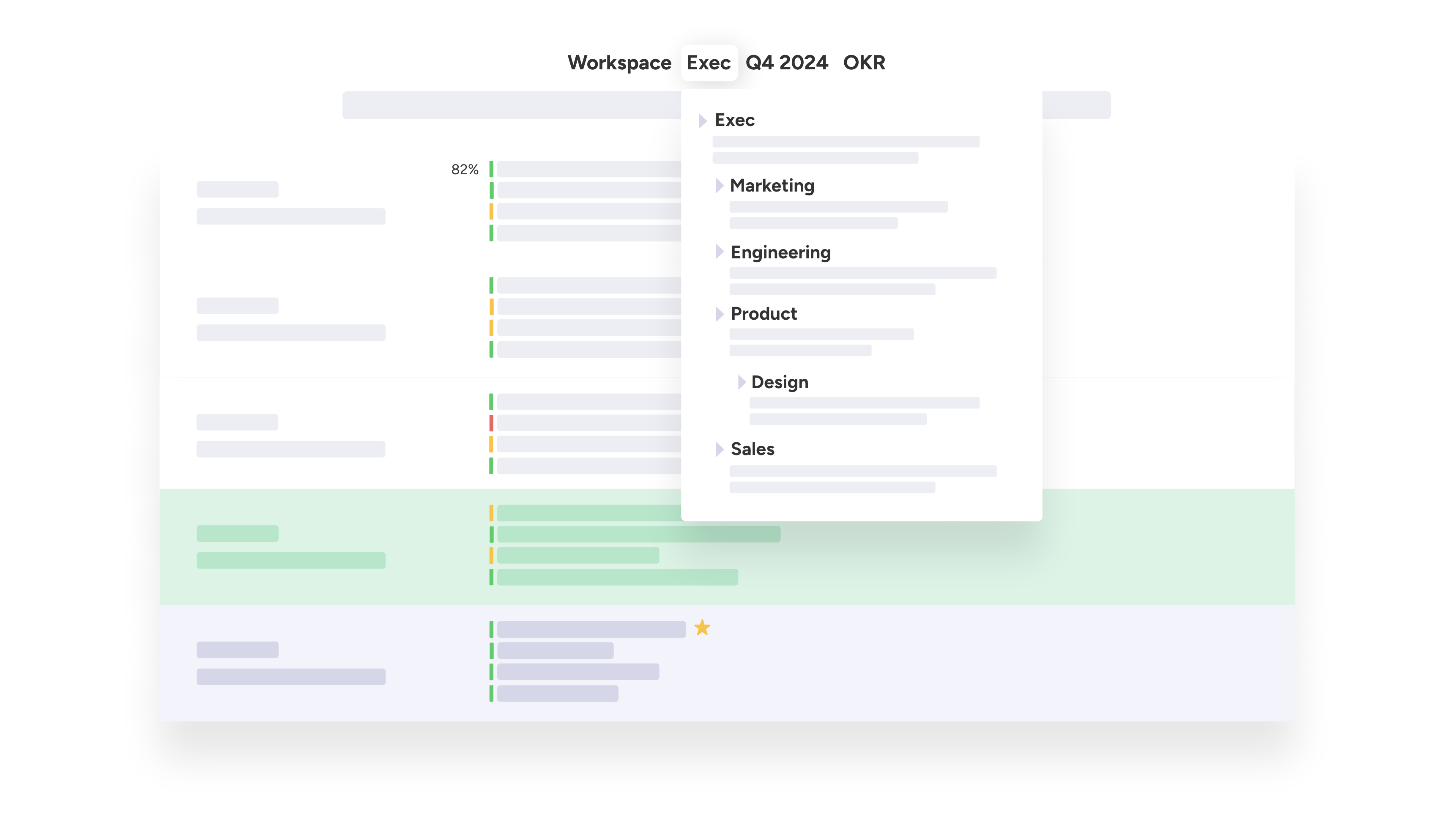This screenshot has height=817, width=1456.
Task: Click the star favorite icon
Action: [x=703, y=628]
